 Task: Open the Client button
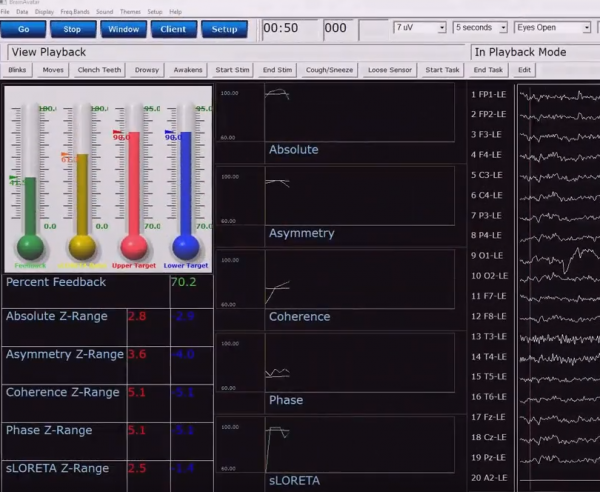pos(173,29)
